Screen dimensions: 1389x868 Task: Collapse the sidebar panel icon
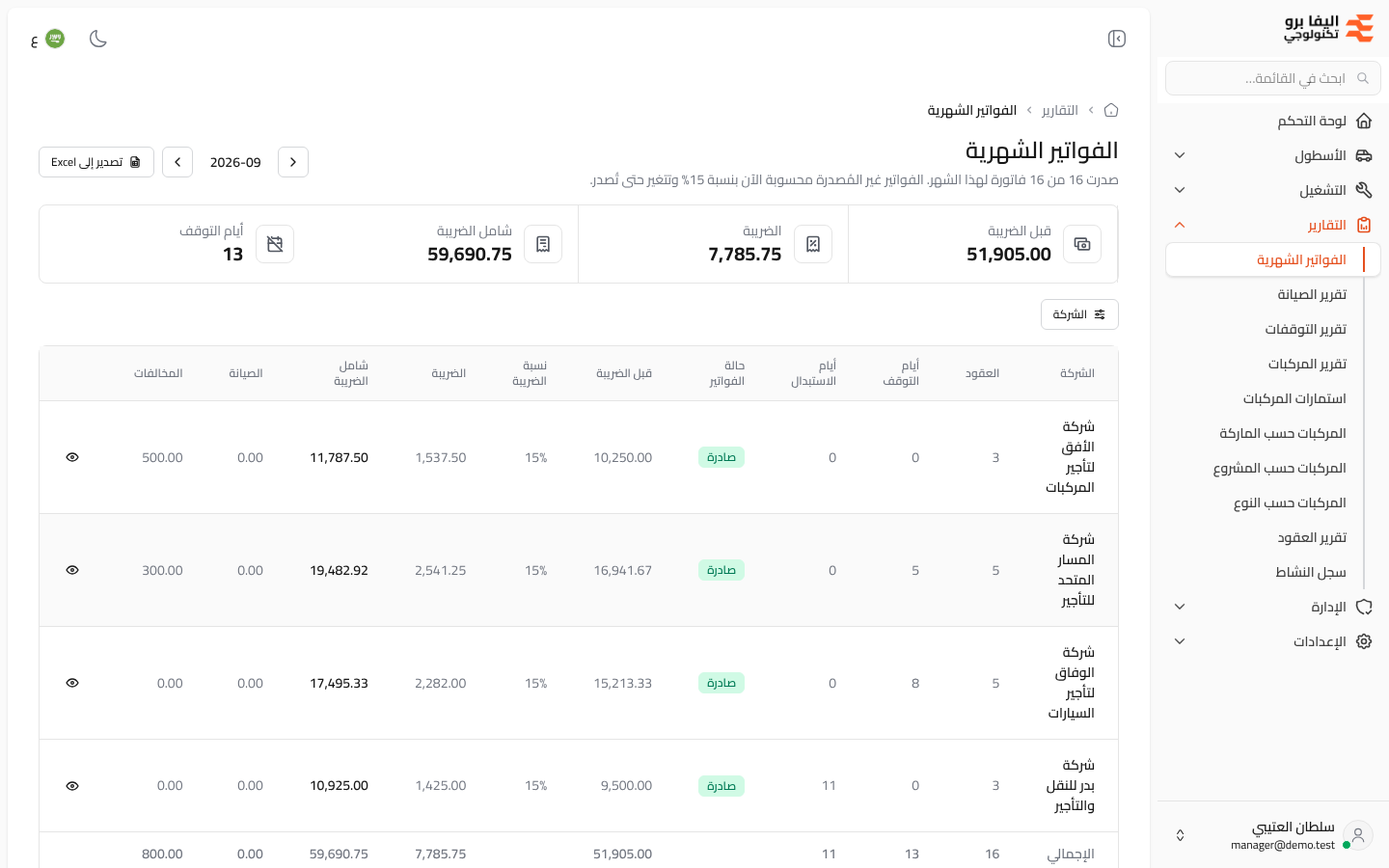pos(1117,39)
